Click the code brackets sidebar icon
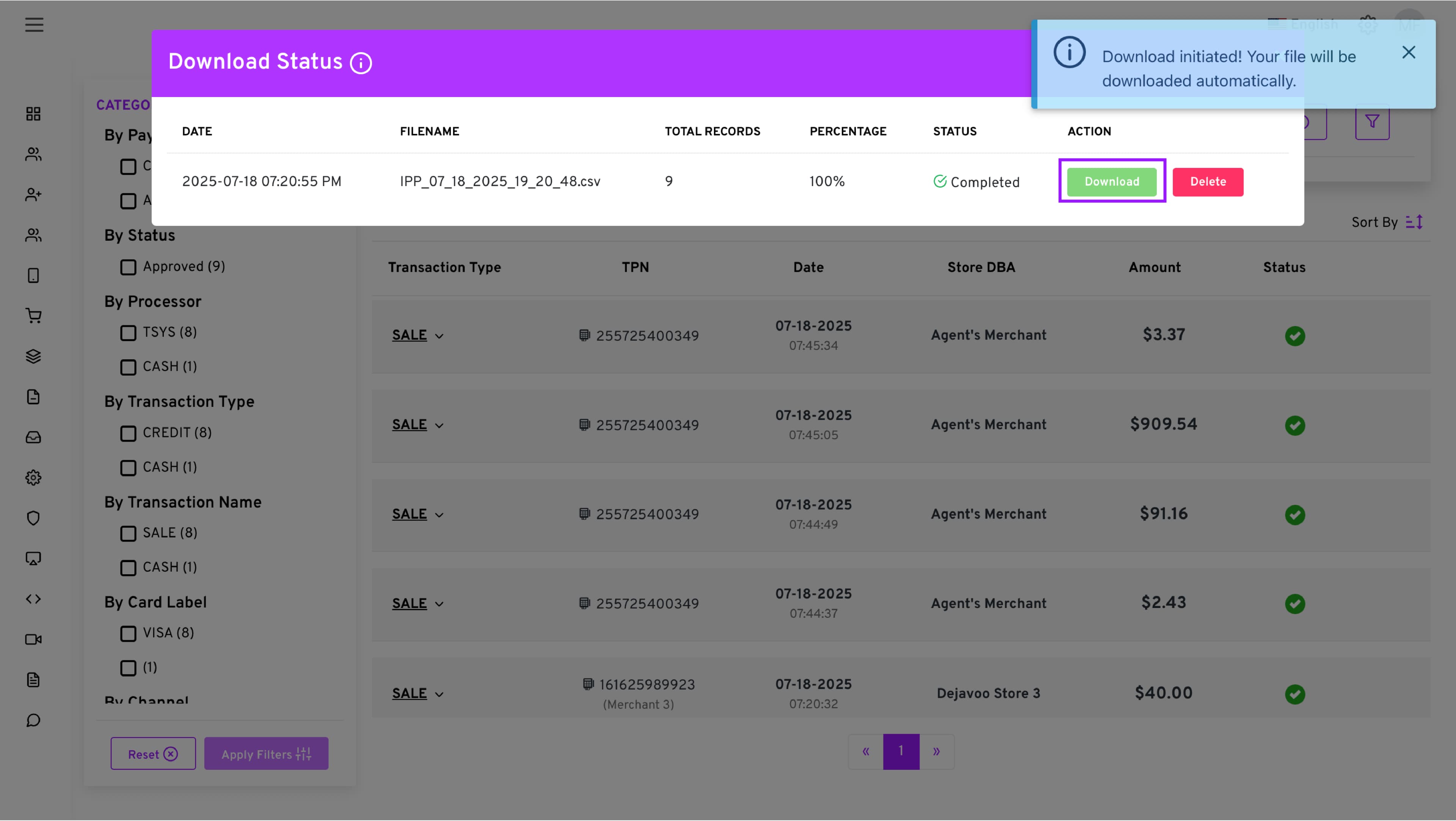This screenshot has height=821, width=1456. point(33,599)
